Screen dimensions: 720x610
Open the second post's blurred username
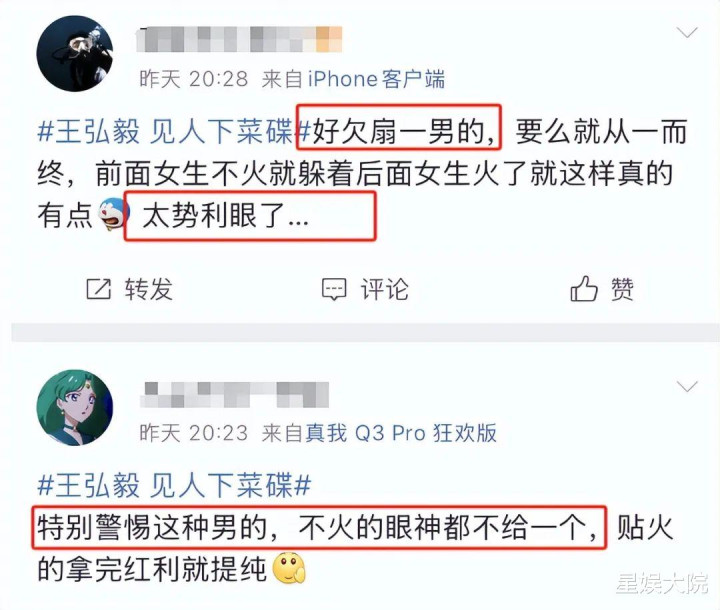(x=234, y=395)
